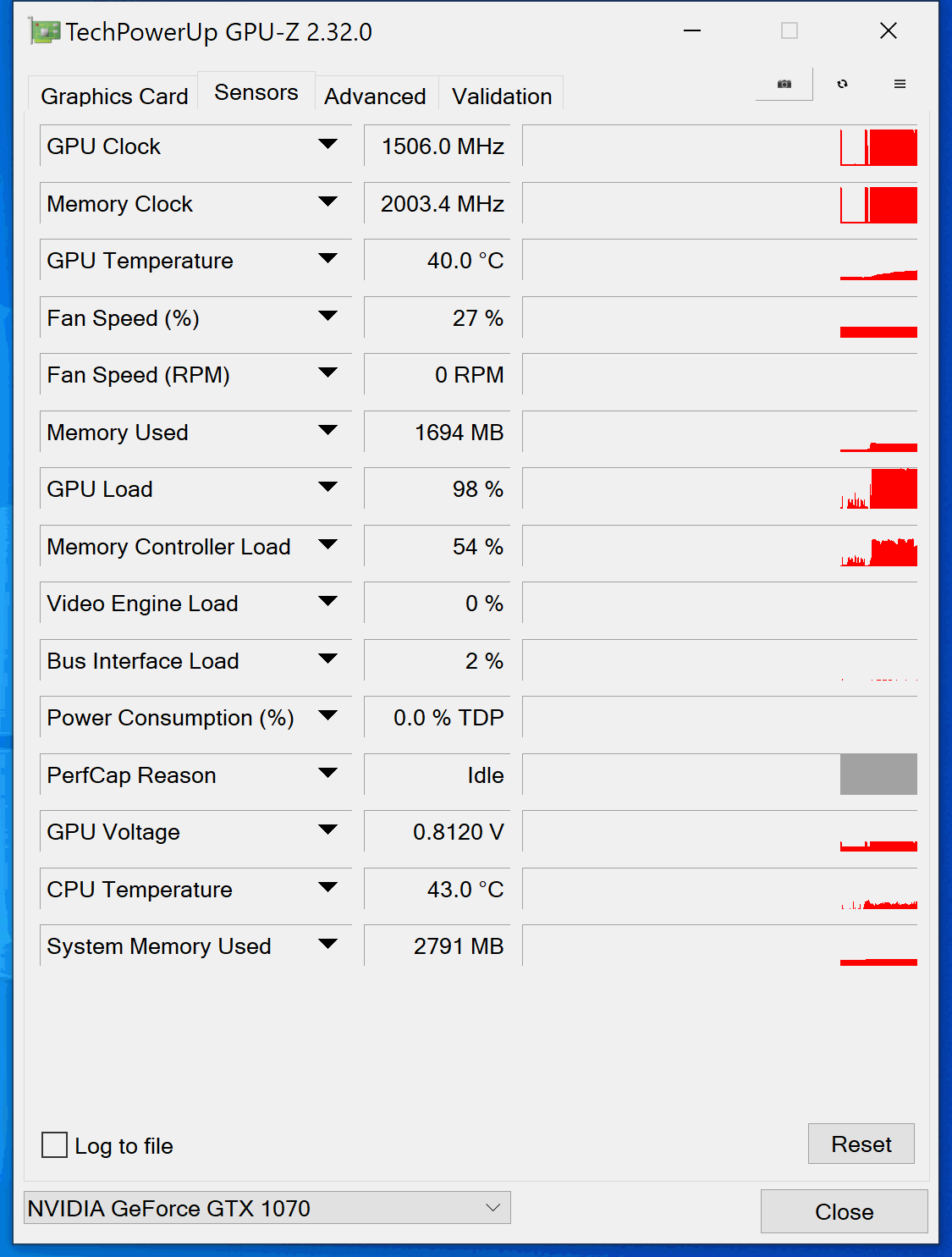952x1257 pixels.
Task: Click the Memory Used value field
Action: 437,432
